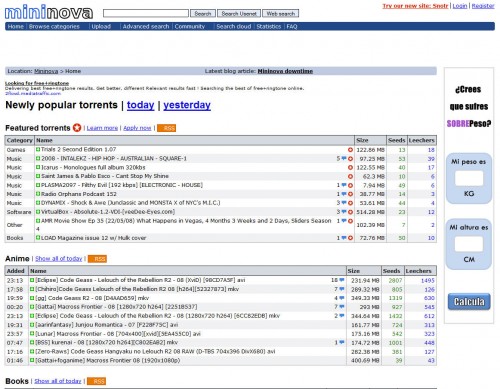Click green download icon for VirtualBox torrent
Viewport: 500px width, 389px height.
coord(38,212)
